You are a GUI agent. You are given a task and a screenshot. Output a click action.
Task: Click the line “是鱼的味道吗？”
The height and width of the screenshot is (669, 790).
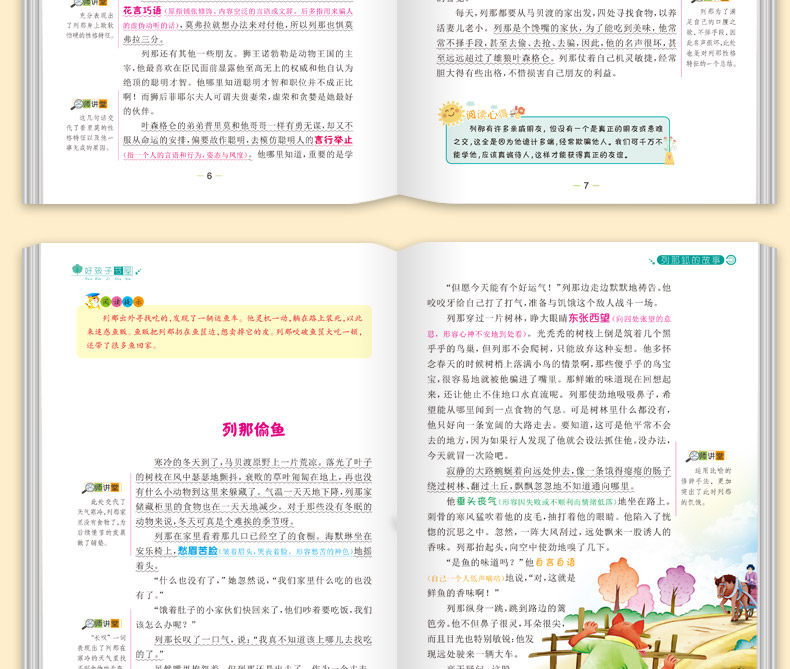[x=510, y=562]
